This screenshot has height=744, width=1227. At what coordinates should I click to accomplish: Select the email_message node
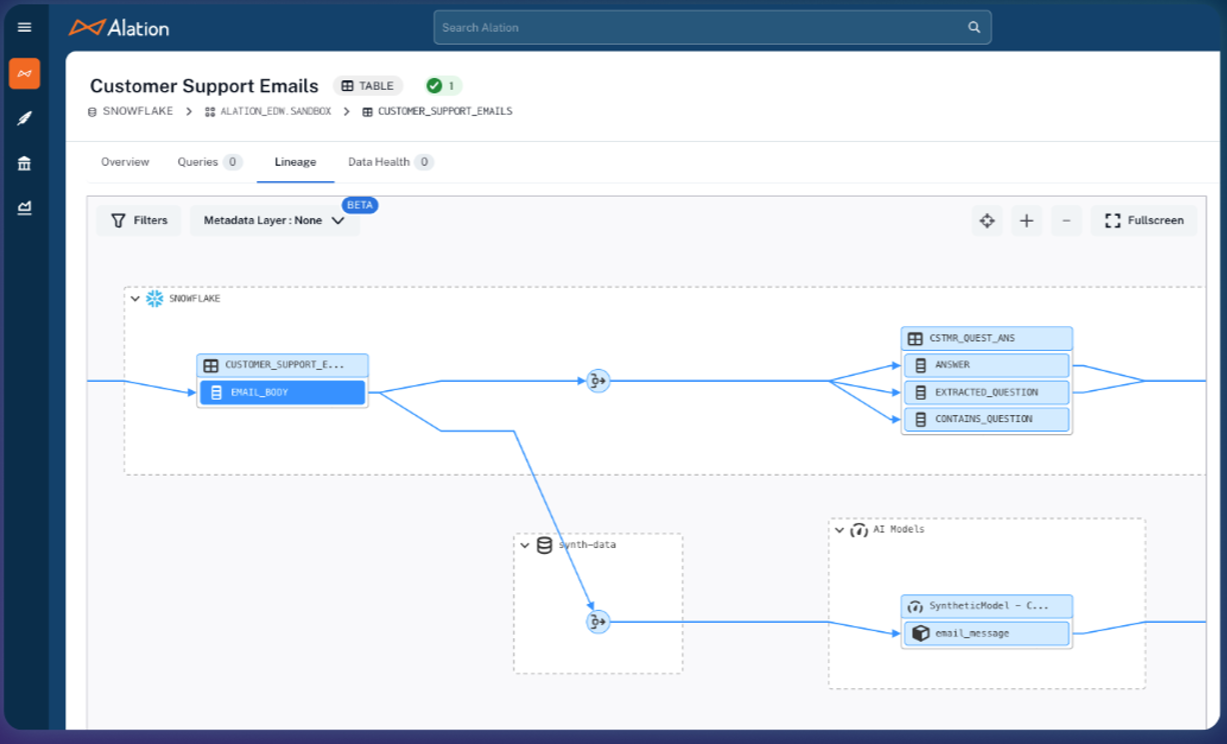(x=987, y=633)
